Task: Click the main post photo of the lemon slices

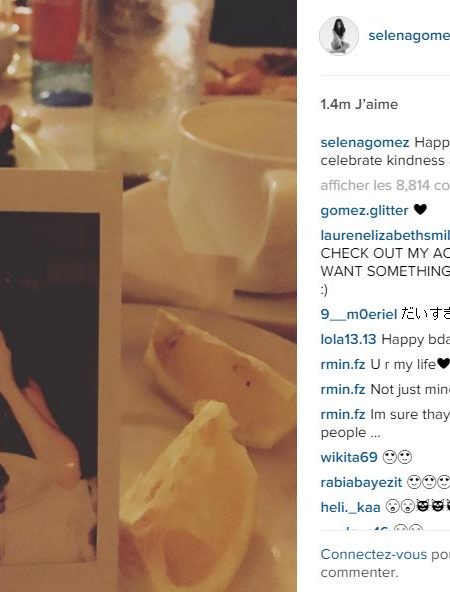Action: pyautogui.click(x=148, y=296)
